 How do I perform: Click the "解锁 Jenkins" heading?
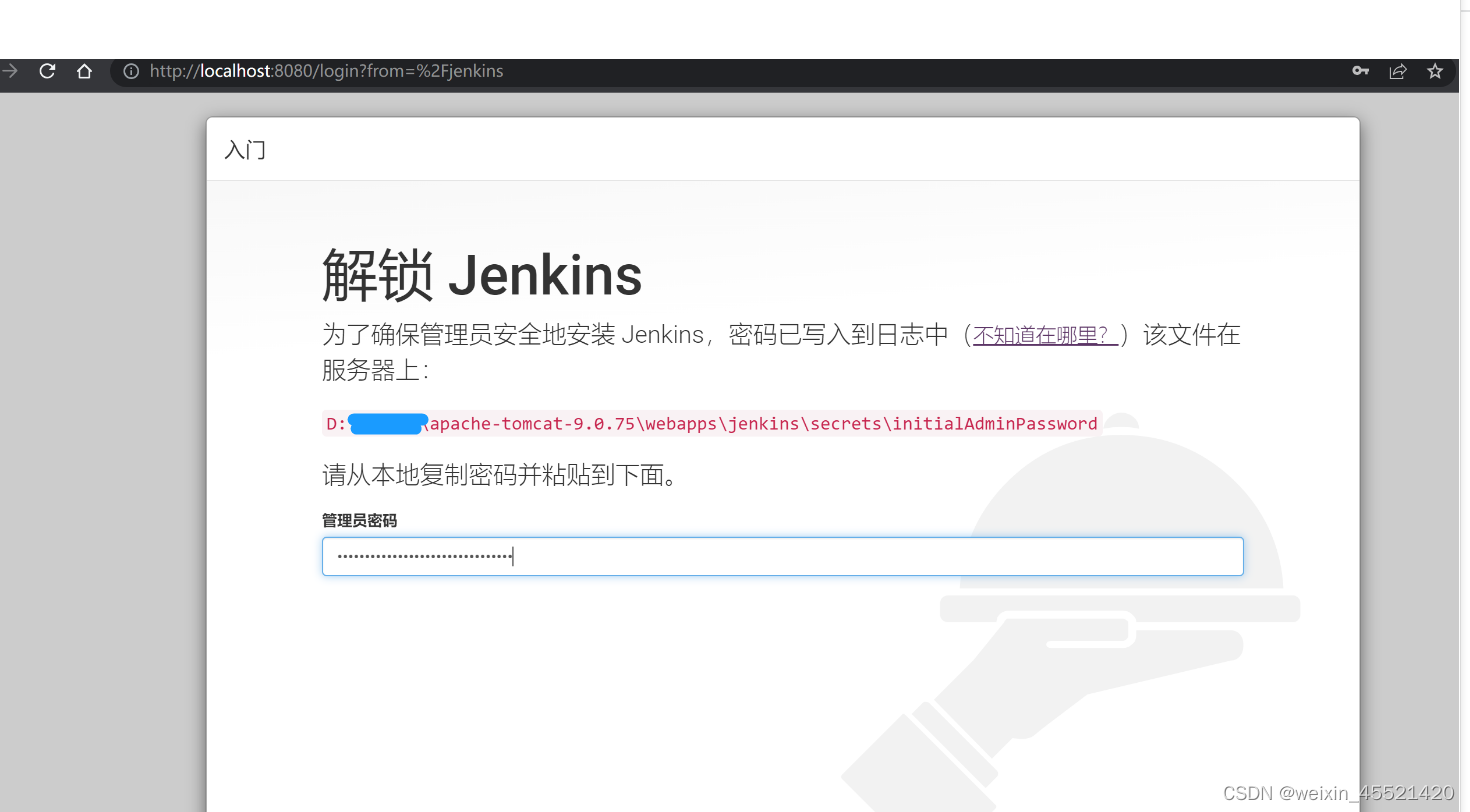click(481, 275)
